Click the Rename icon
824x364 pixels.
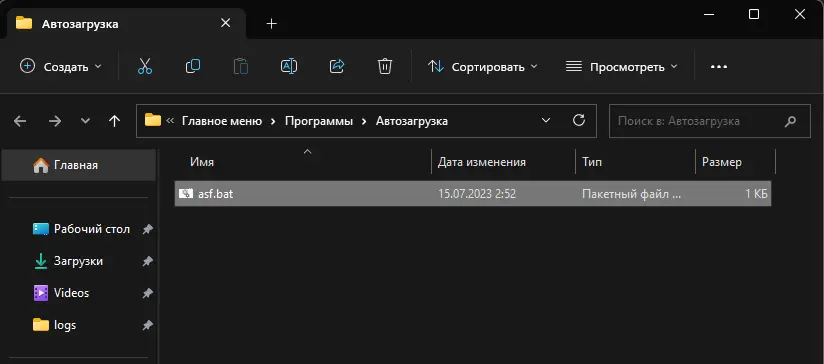click(x=289, y=66)
